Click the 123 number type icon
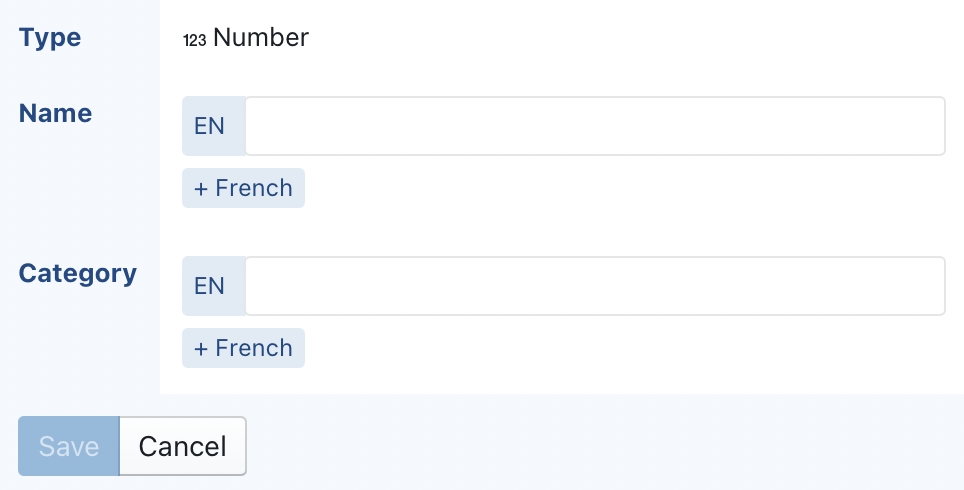This screenshot has width=964, height=490. pos(194,40)
